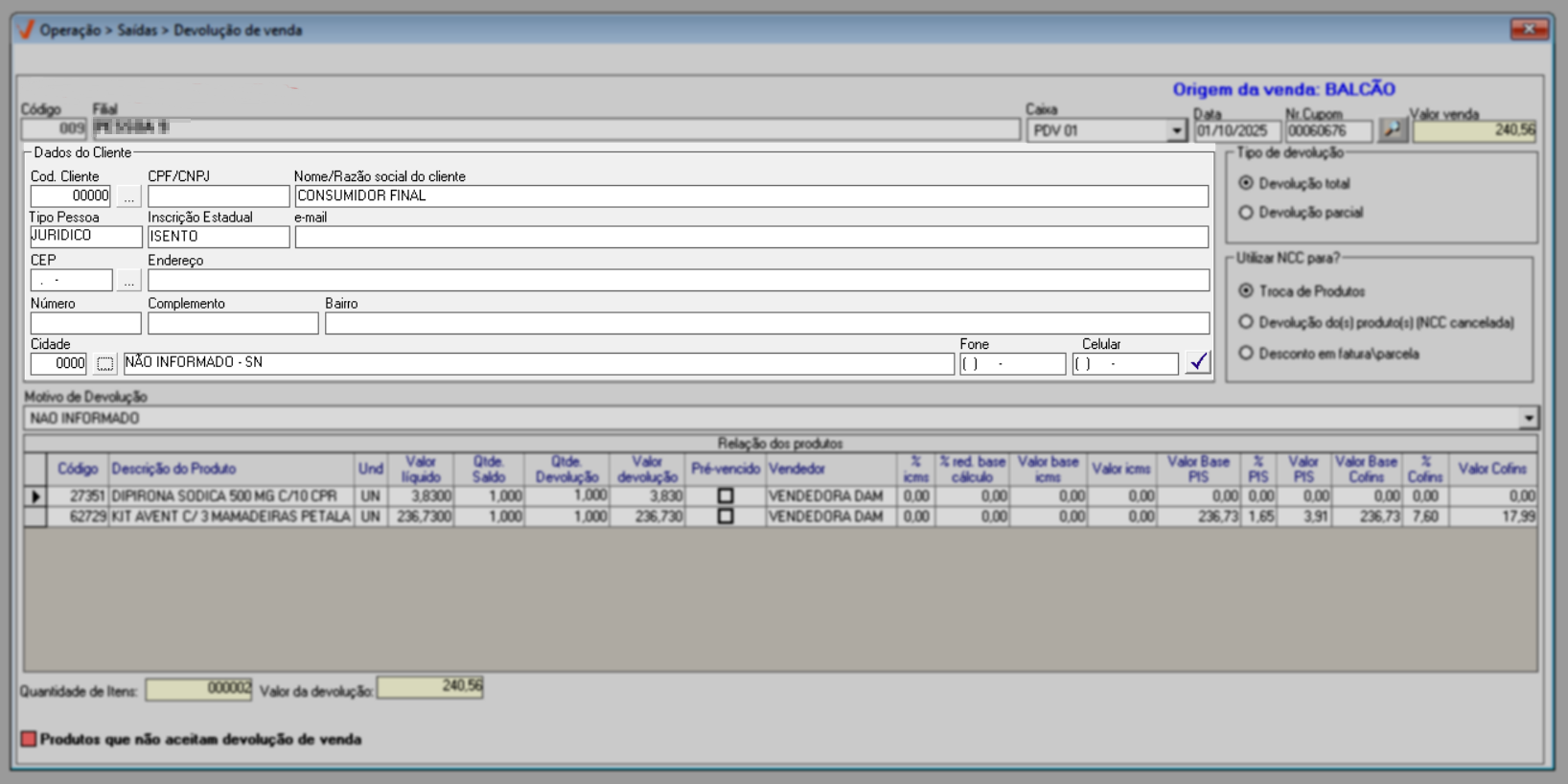Open the Cidade lookup button
The image size is (1568, 784).
click(104, 363)
